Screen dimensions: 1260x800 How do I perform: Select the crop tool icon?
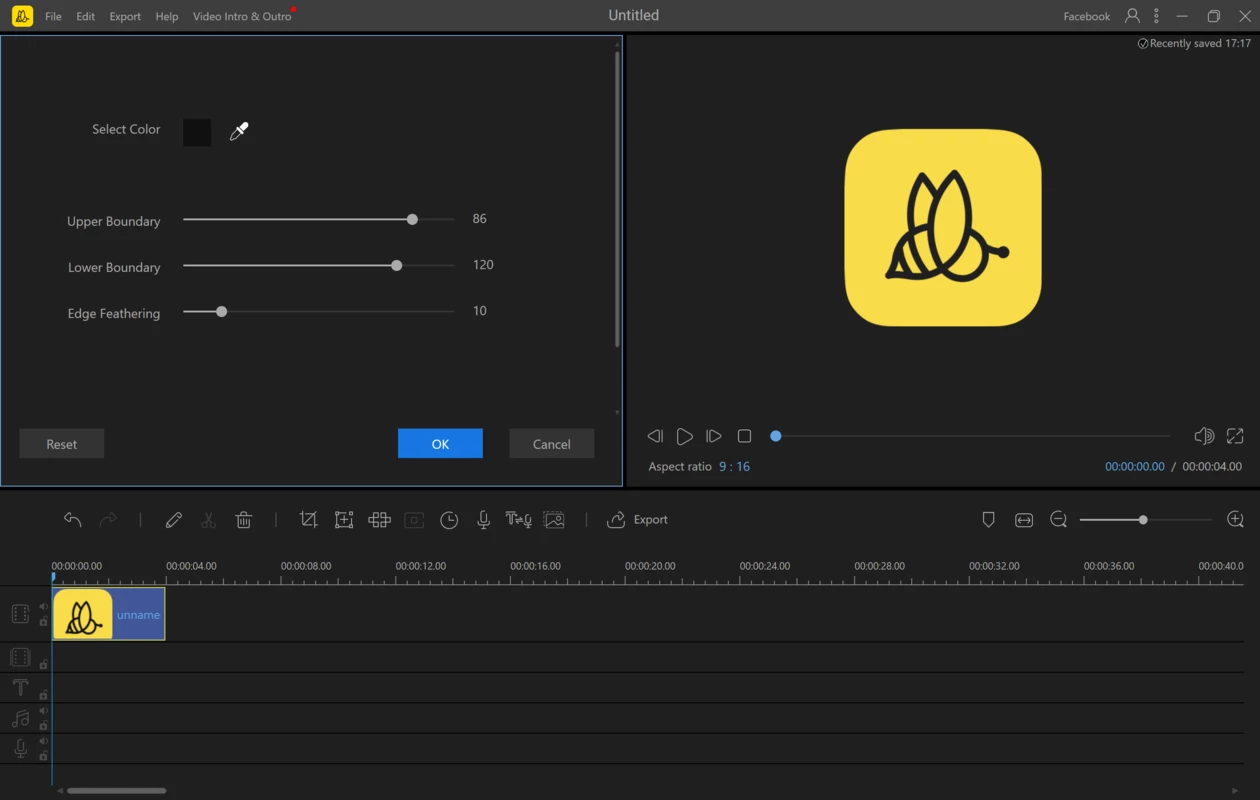pyautogui.click(x=308, y=520)
